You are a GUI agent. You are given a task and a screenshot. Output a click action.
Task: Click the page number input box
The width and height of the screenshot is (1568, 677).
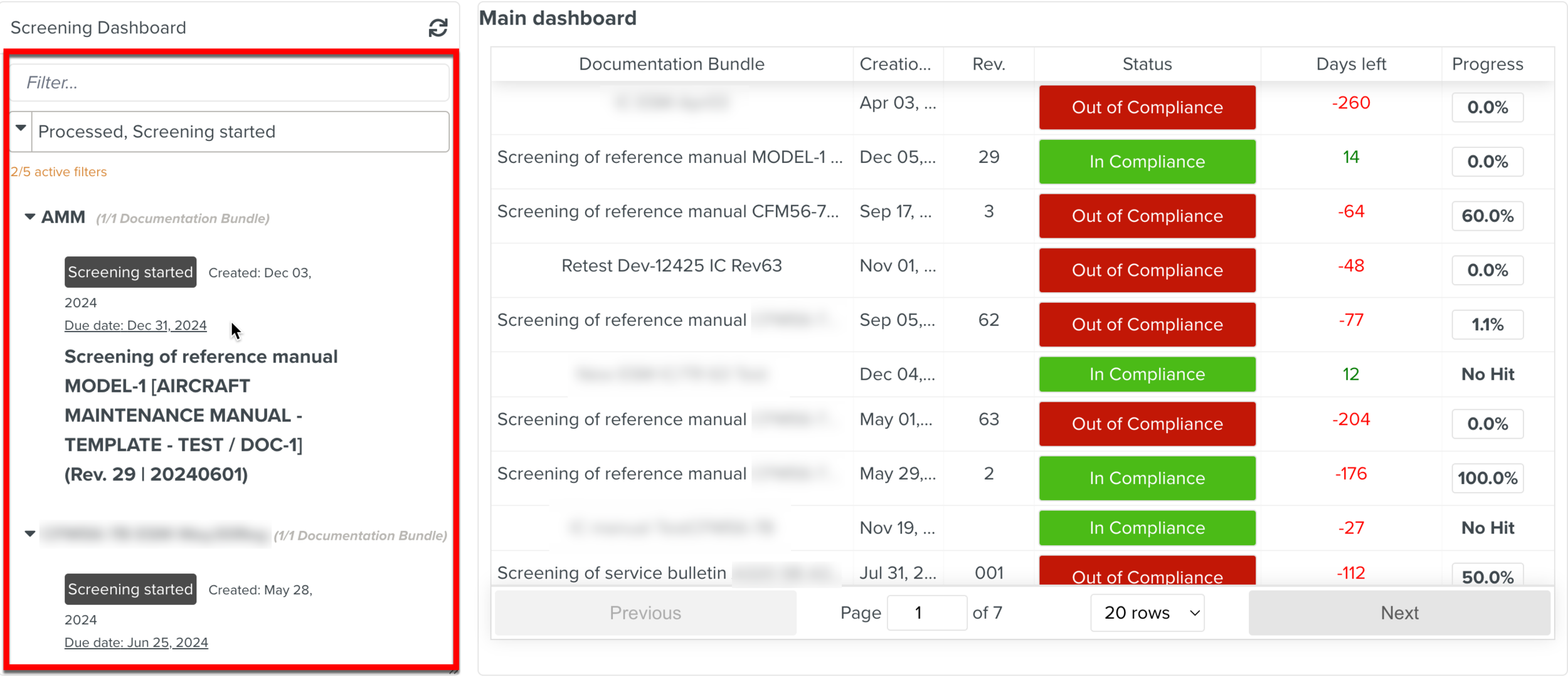926,612
